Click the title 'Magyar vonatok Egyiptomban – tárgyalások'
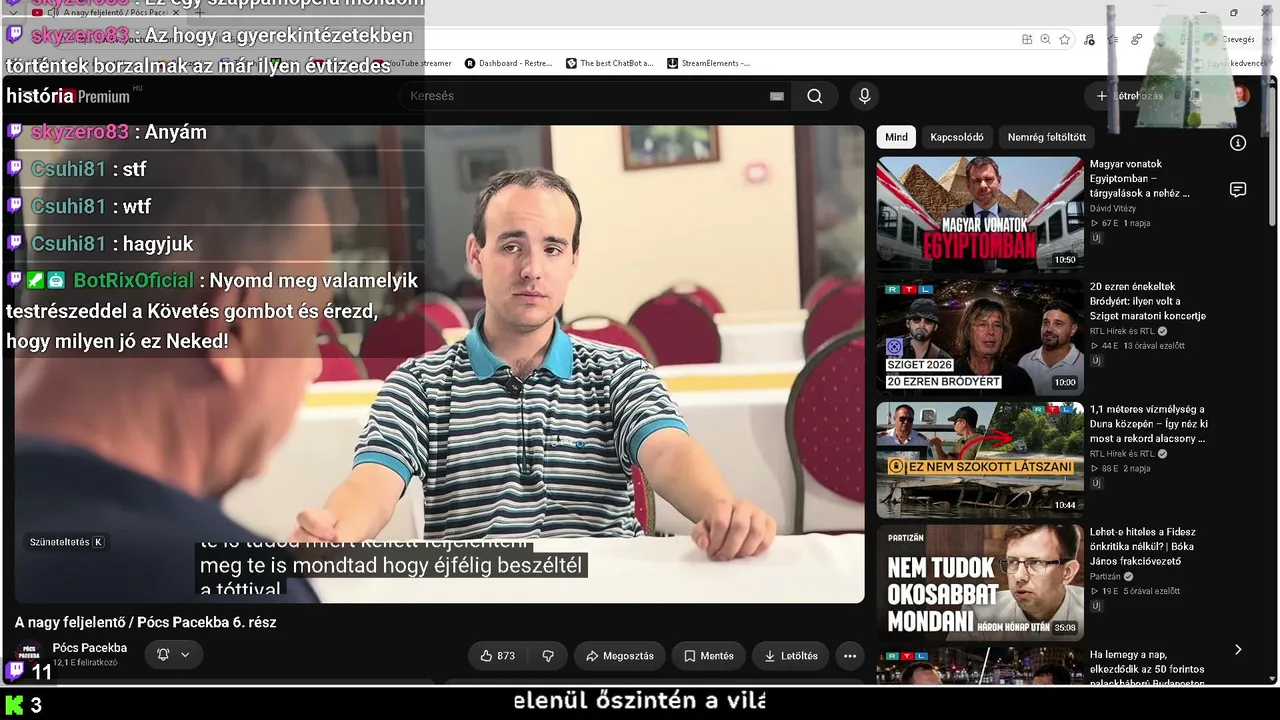The height and width of the screenshot is (720, 1280). (x=1140, y=178)
